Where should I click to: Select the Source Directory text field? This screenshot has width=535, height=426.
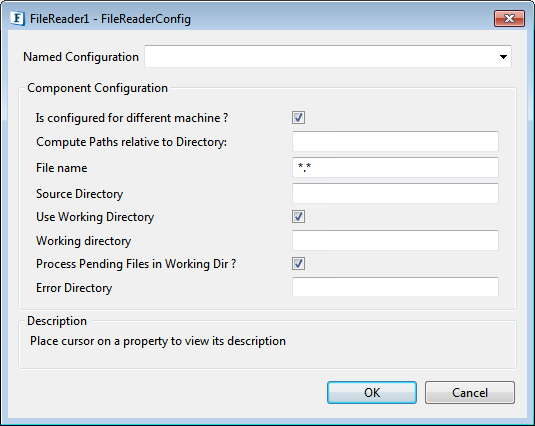[x=395, y=193]
